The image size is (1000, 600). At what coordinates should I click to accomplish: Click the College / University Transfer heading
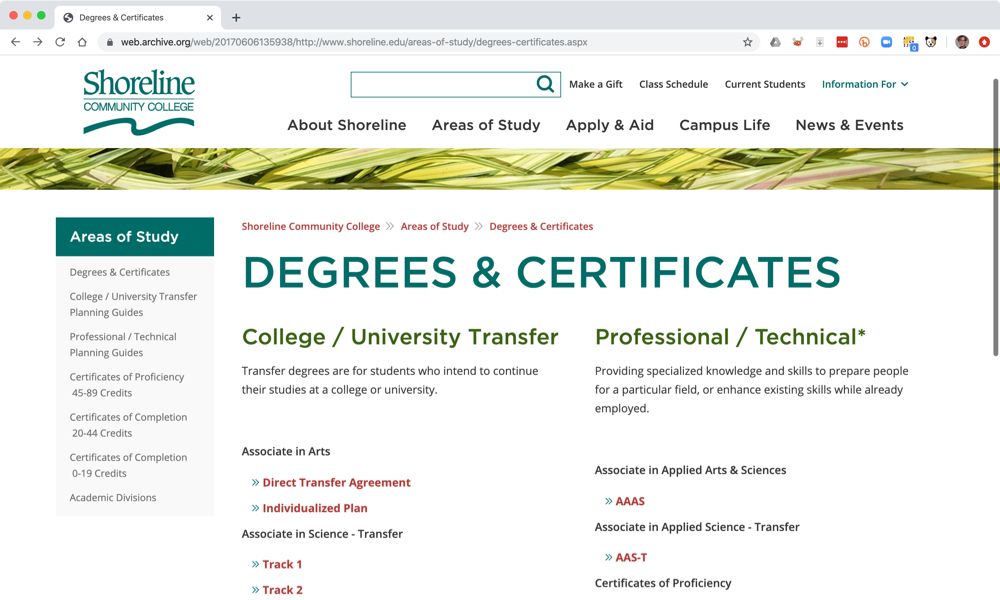click(x=400, y=337)
